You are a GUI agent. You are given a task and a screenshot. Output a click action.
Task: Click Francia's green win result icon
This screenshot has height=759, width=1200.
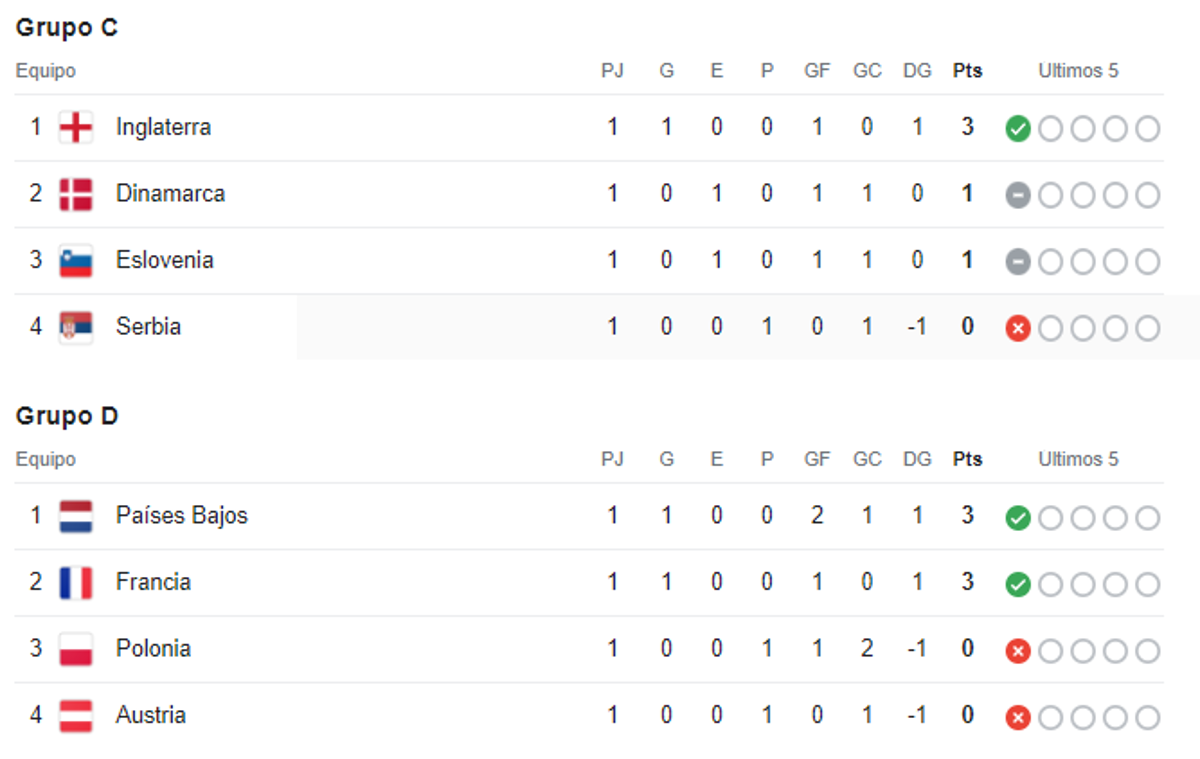pyautogui.click(x=1018, y=584)
